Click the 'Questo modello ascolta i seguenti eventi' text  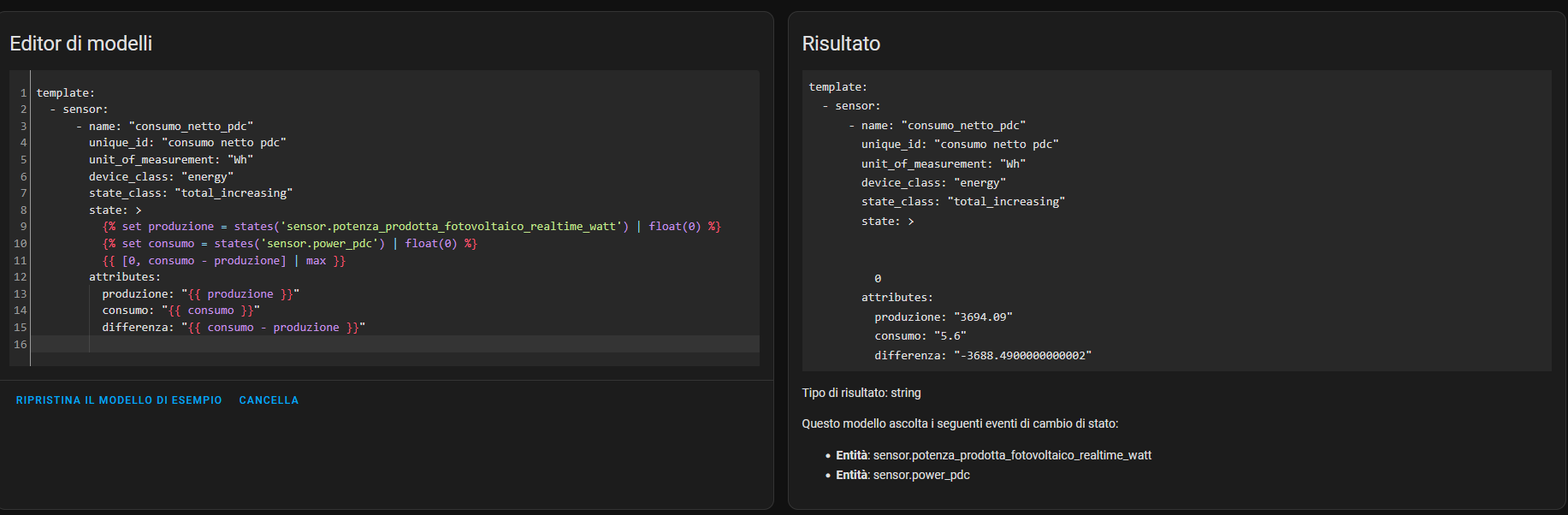(960, 423)
